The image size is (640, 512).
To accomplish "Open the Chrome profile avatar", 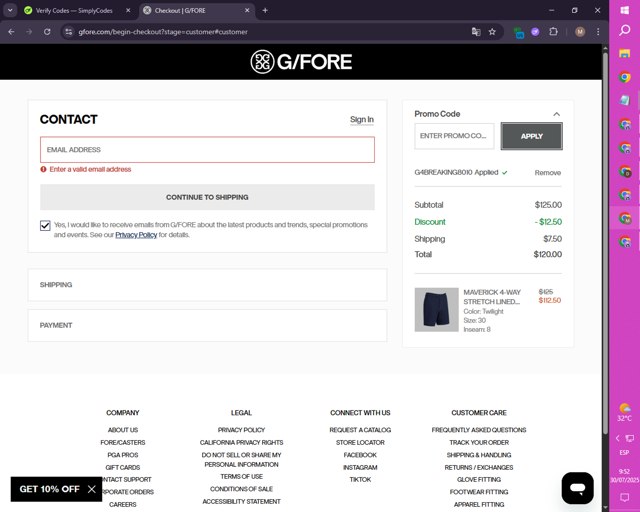I will [x=580, y=32].
